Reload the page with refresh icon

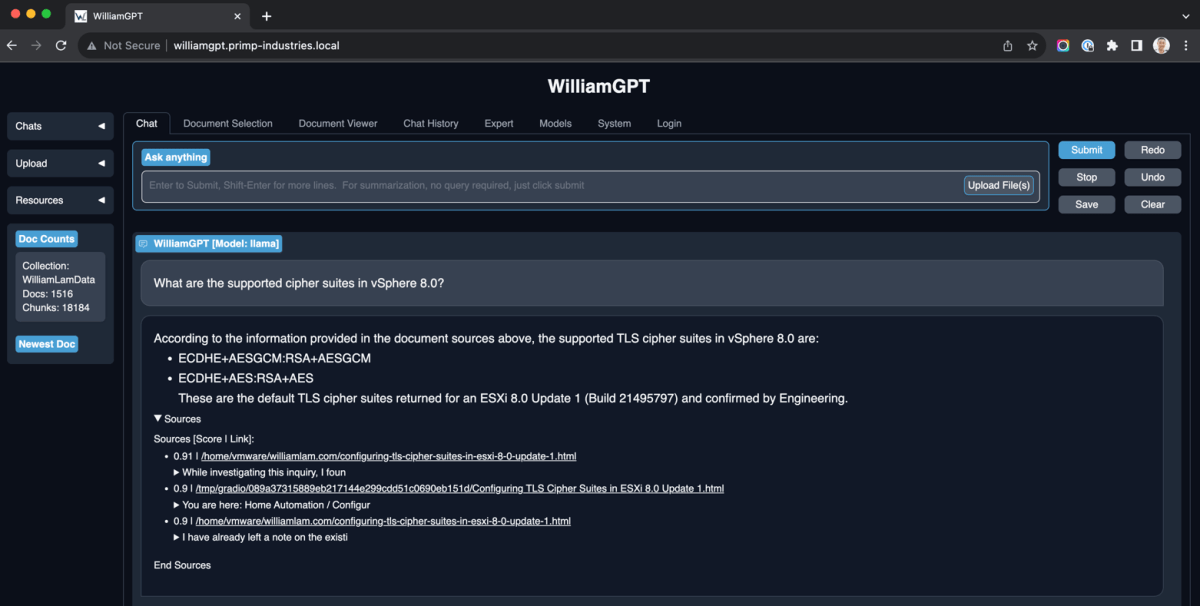(61, 45)
